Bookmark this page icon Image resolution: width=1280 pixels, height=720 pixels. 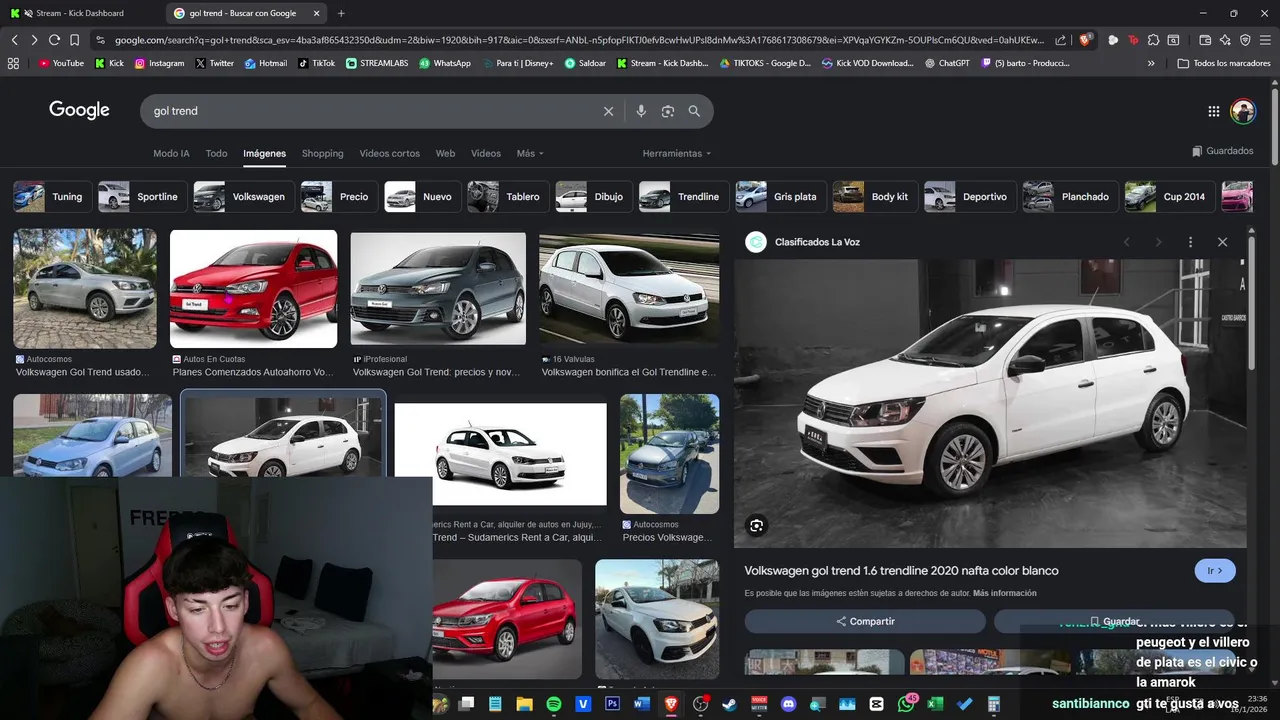coord(74,40)
